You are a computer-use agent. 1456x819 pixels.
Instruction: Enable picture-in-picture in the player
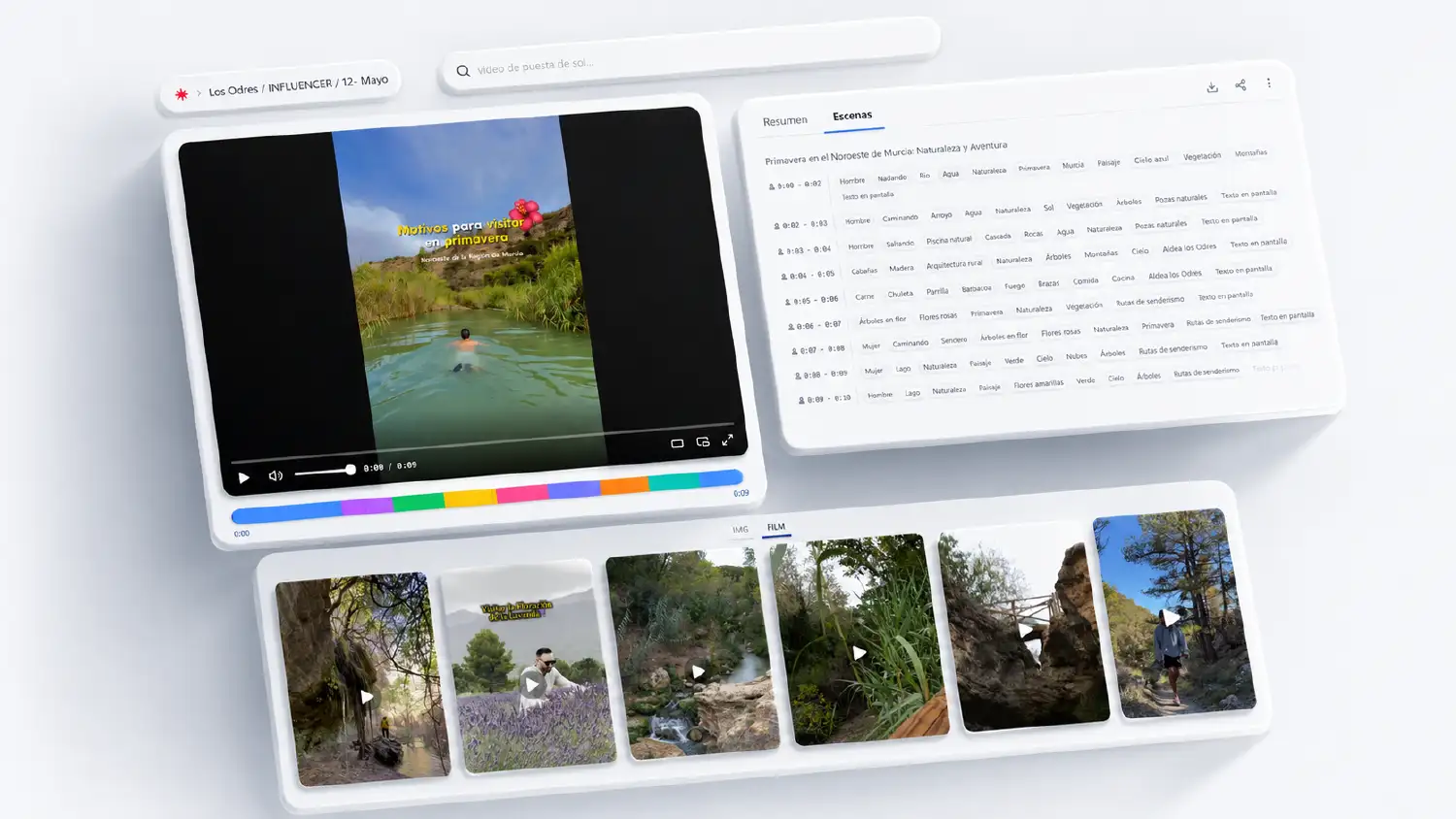[x=703, y=442]
